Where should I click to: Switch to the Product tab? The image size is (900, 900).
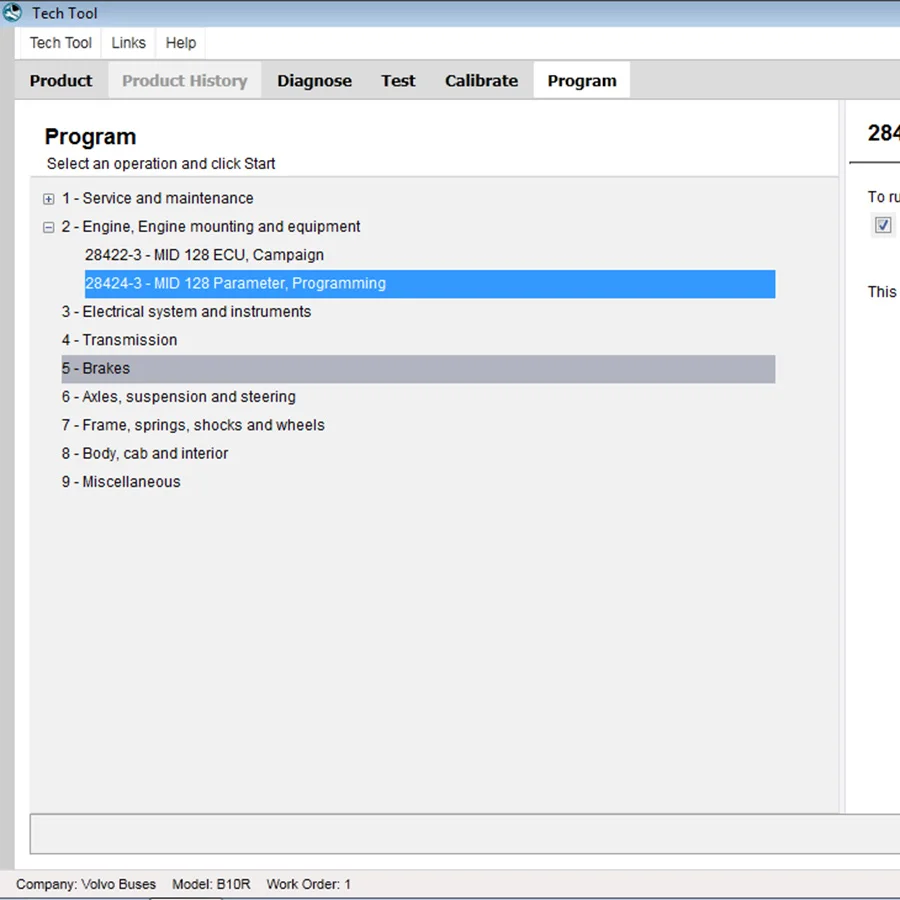(61, 80)
